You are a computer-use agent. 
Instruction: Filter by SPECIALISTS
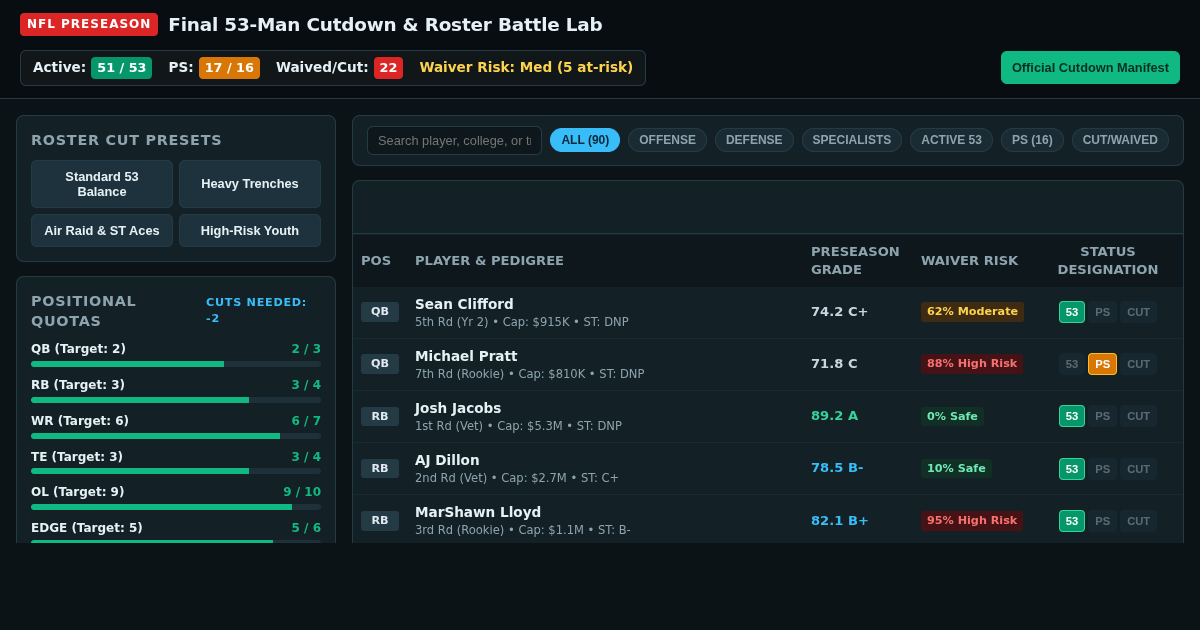(852, 140)
